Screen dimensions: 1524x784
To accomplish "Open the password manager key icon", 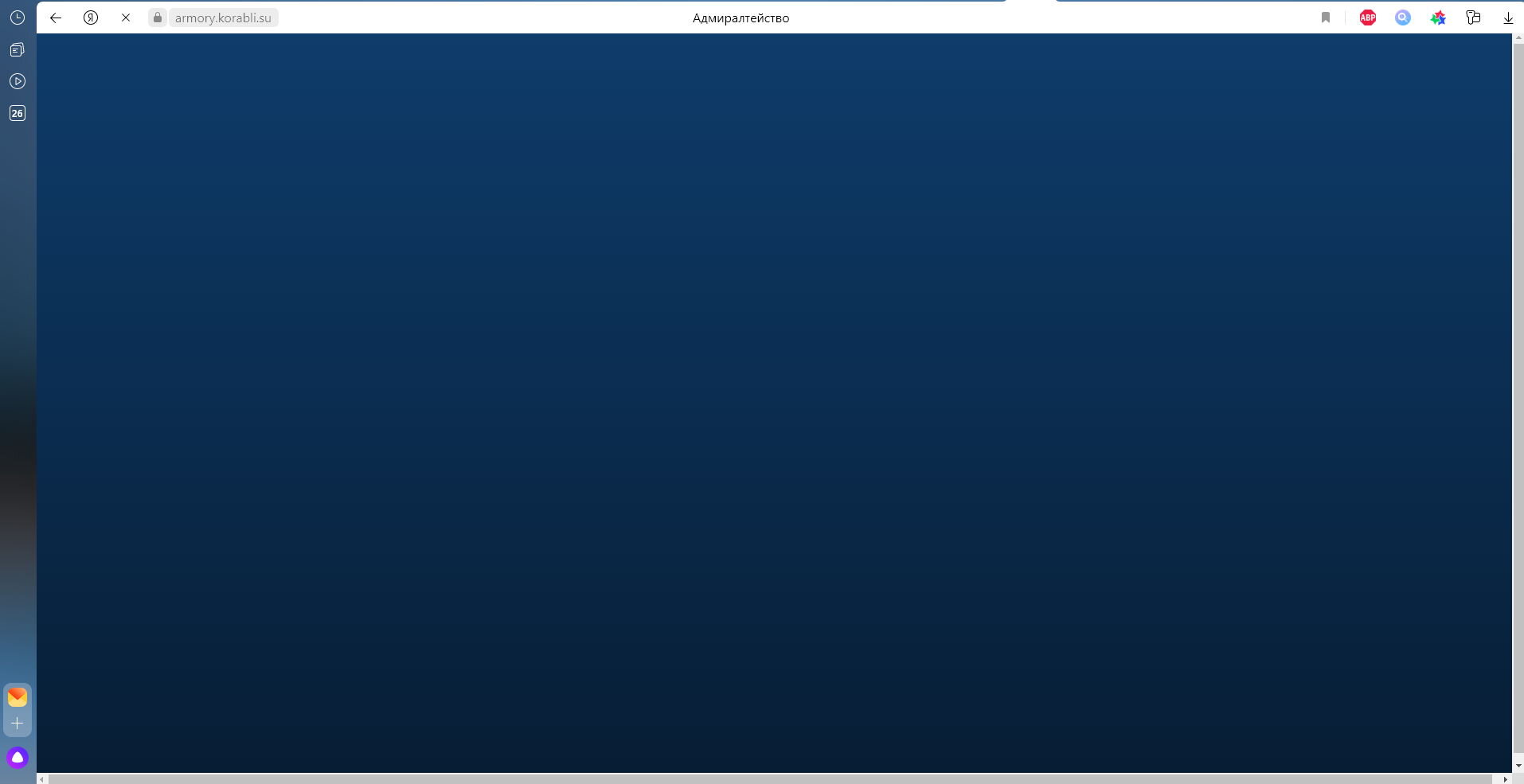I will pyautogui.click(x=1473, y=18).
